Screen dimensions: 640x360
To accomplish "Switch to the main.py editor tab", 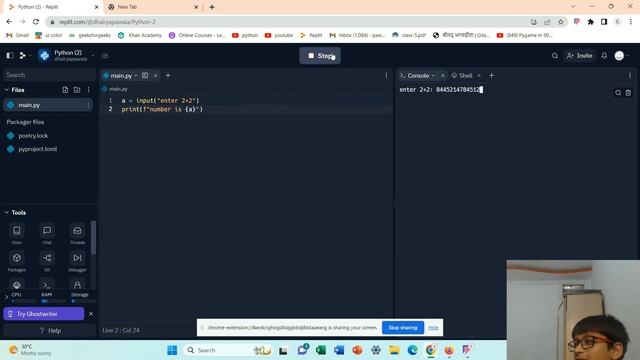I will point(121,76).
